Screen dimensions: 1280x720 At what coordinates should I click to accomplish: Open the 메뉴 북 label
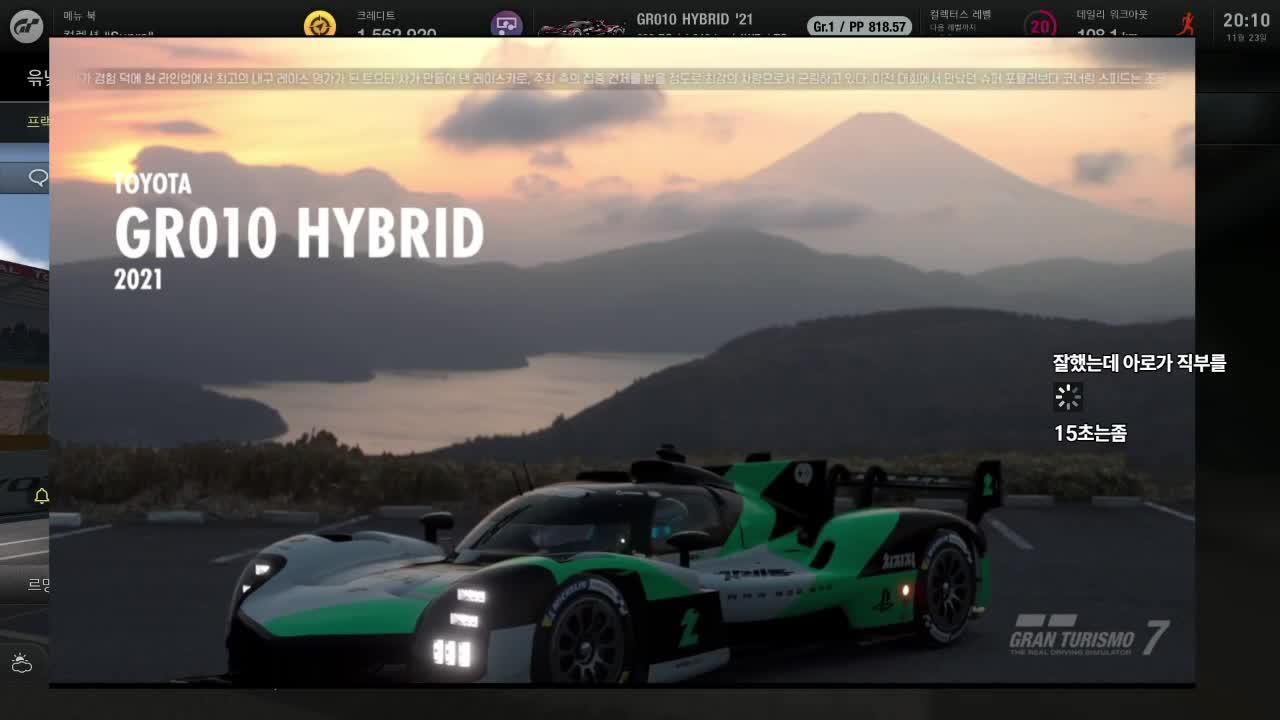point(79,16)
